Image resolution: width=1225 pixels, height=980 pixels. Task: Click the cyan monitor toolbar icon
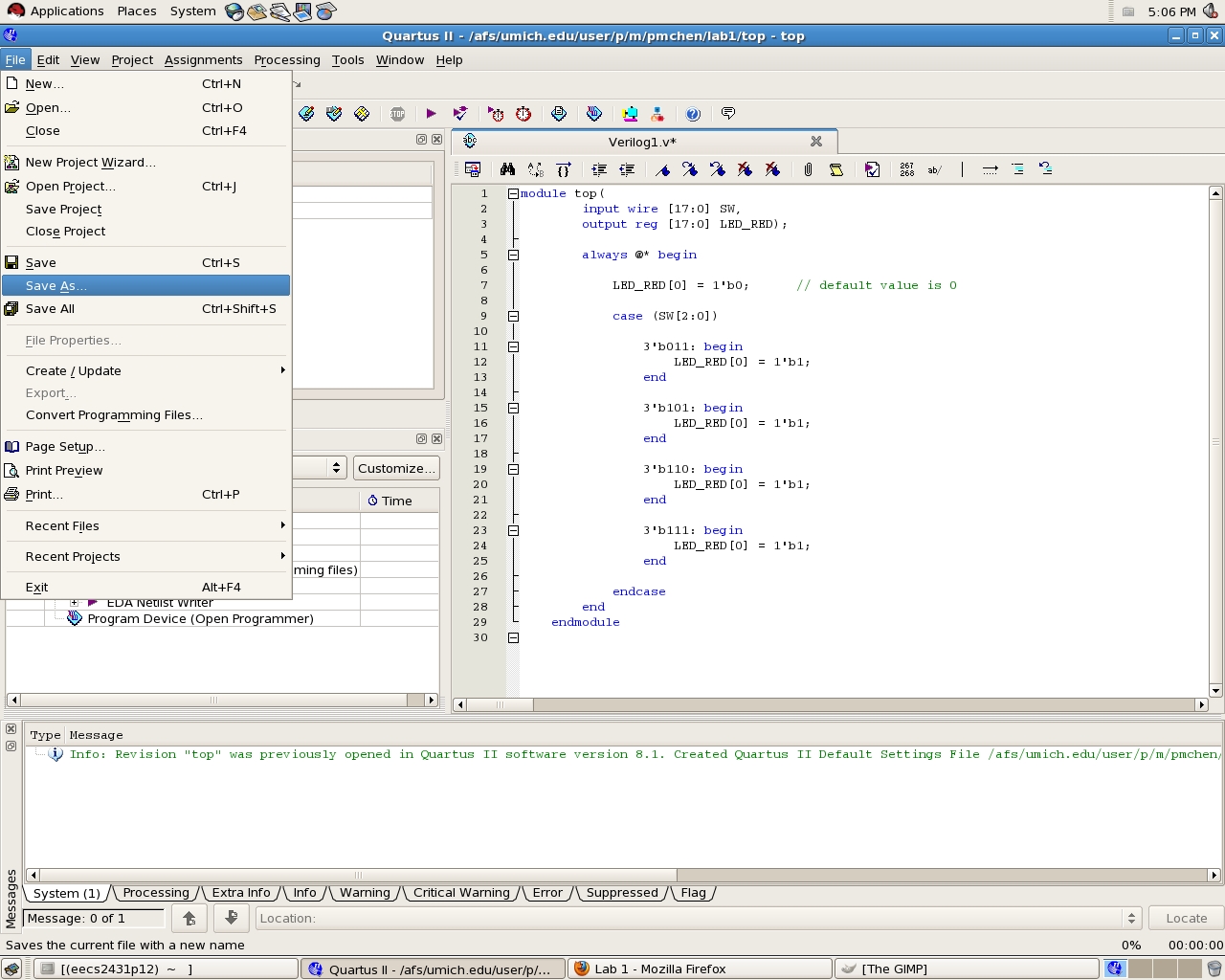pyautogui.click(x=630, y=114)
